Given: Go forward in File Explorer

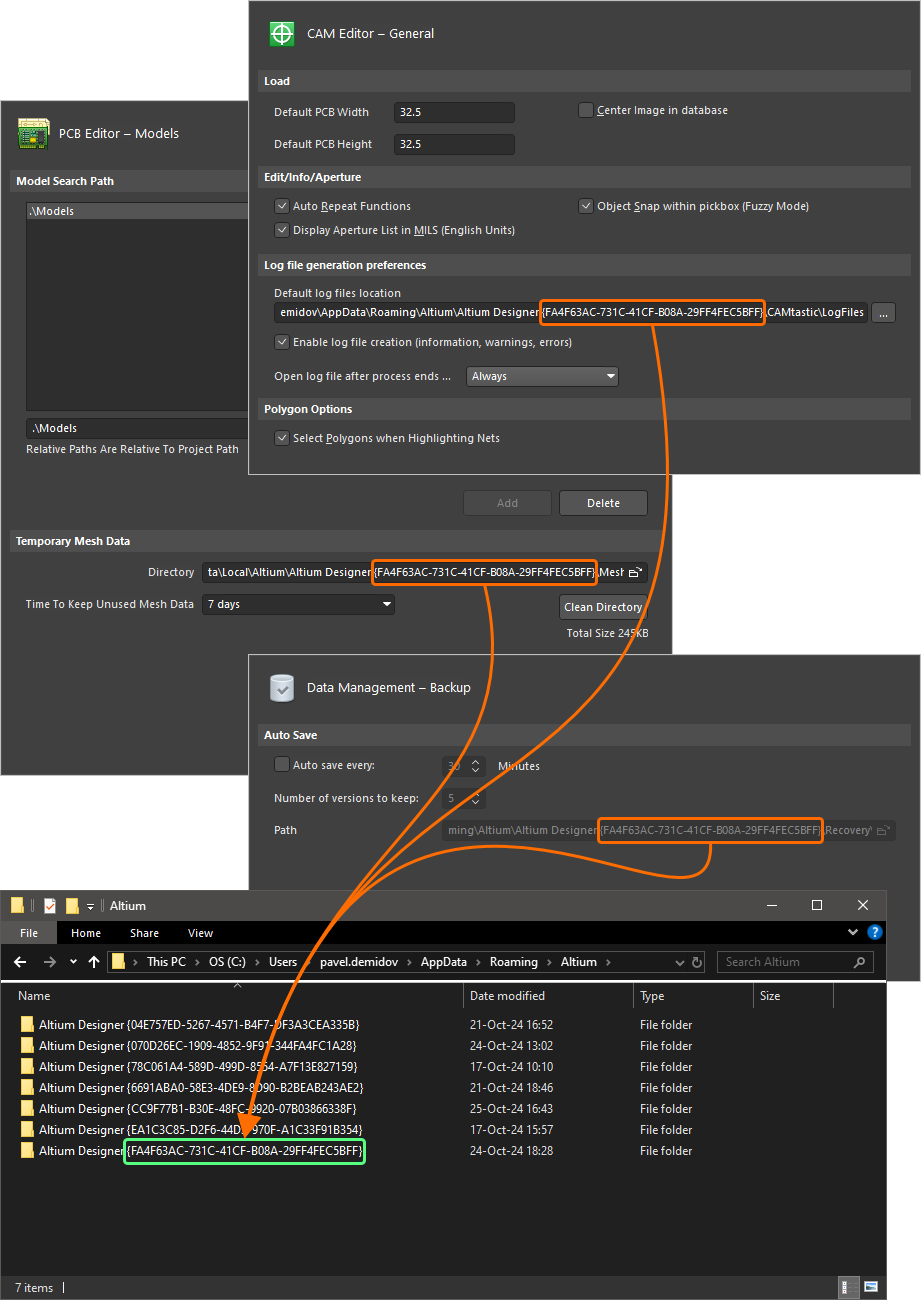Looking at the screenshot, I should point(49,962).
